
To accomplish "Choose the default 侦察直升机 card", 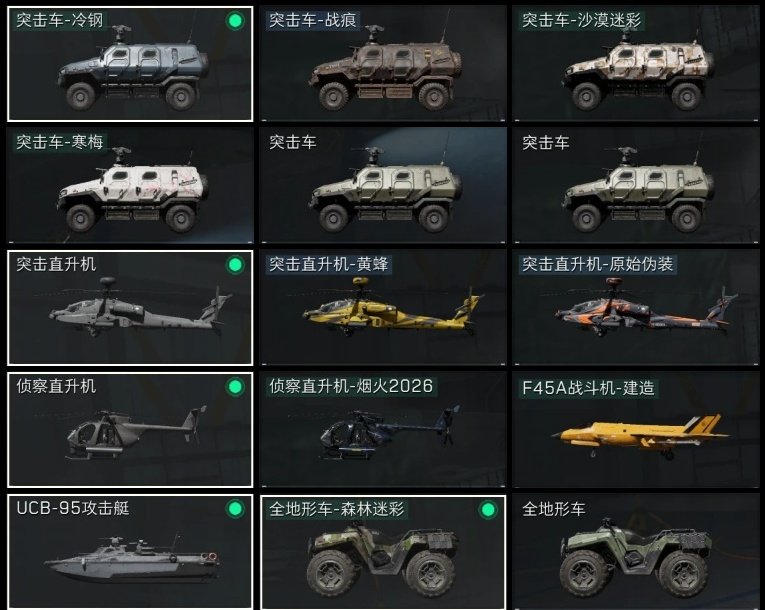I will point(130,430).
